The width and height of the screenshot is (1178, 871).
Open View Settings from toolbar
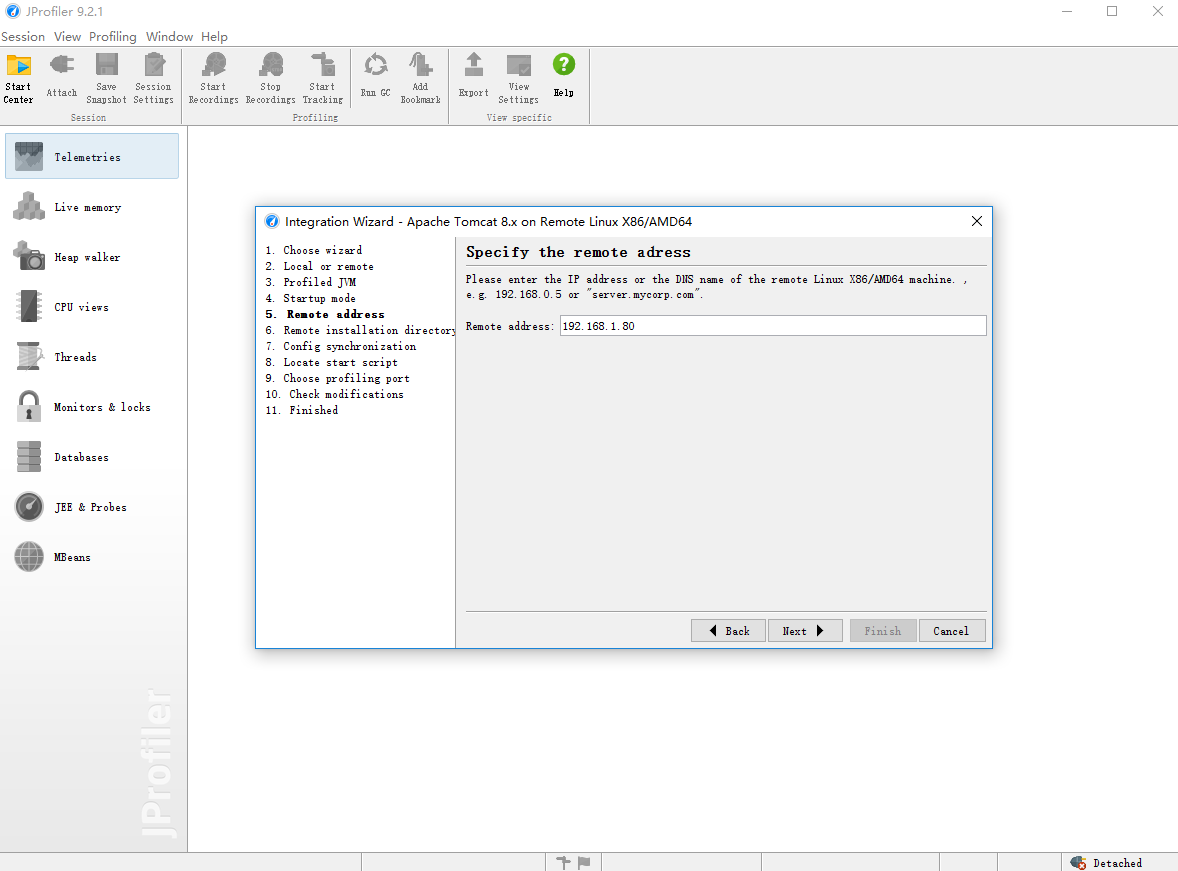(518, 78)
